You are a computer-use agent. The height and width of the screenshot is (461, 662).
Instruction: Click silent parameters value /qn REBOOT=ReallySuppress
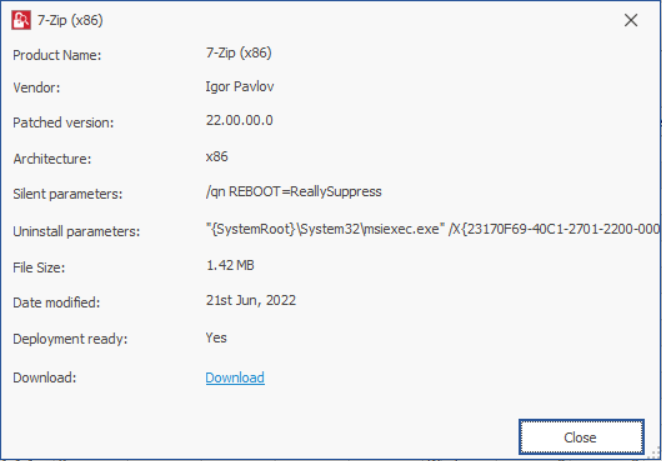[294, 192]
